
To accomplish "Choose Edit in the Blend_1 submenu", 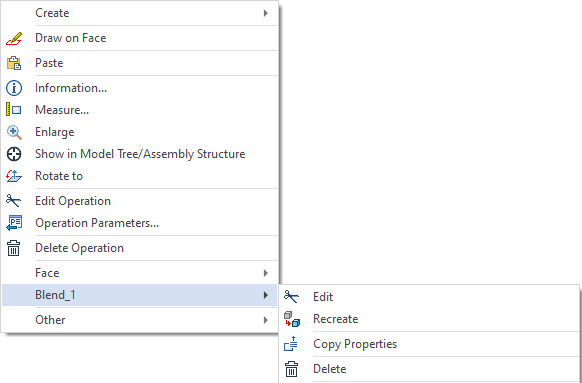I will tap(429, 297).
